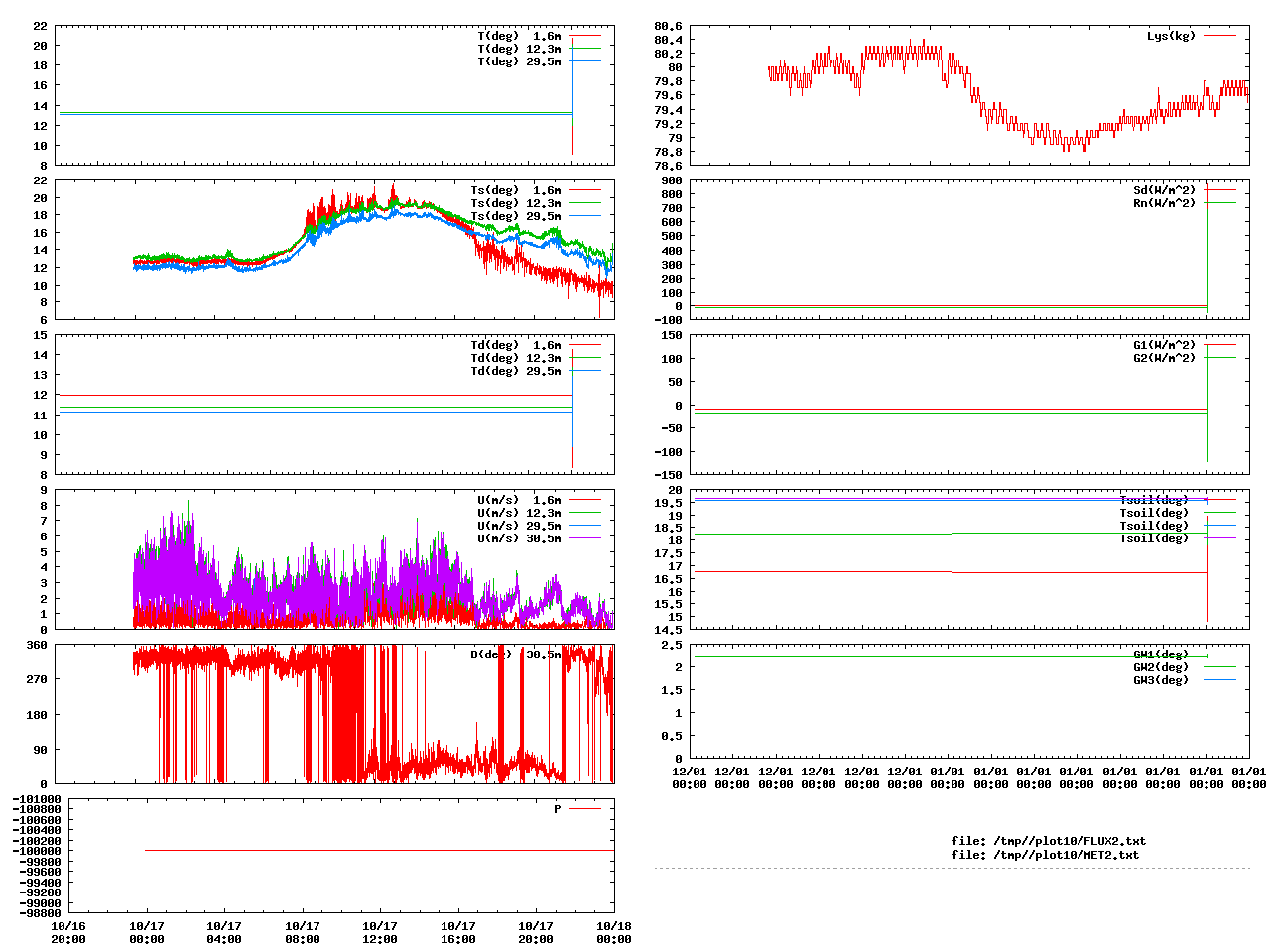
Task: Click the 360 wind direction axis value
Action: pos(37,645)
